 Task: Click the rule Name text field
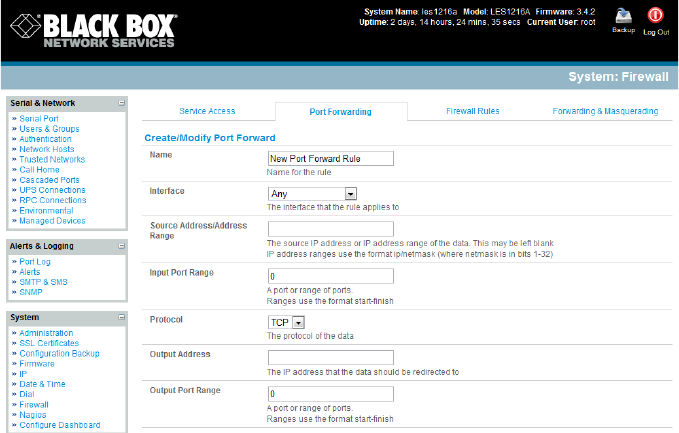coord(330,158)
